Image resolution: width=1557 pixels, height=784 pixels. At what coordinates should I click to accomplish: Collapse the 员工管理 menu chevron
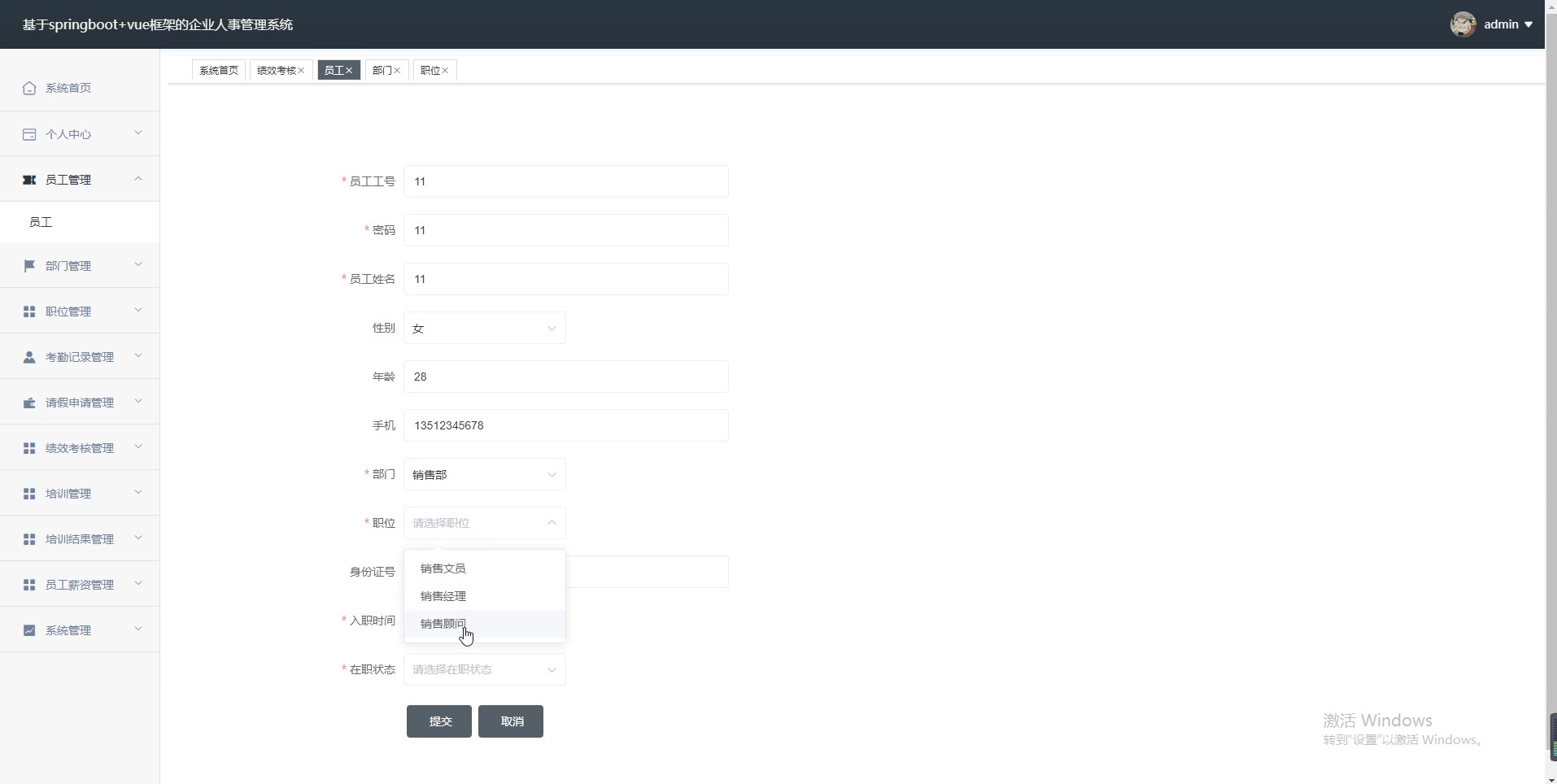pyautogui.click(x=137, y=178)
